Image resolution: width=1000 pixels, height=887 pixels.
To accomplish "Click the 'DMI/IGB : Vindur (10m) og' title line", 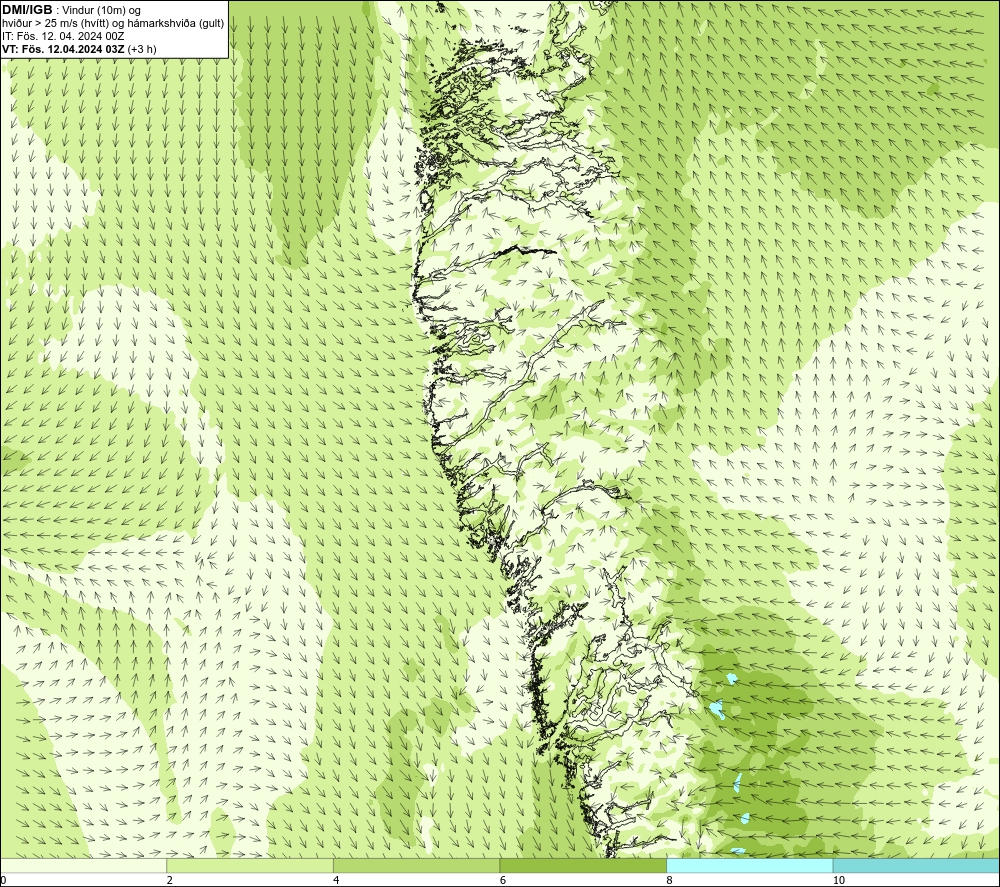I will coord(72,10).
